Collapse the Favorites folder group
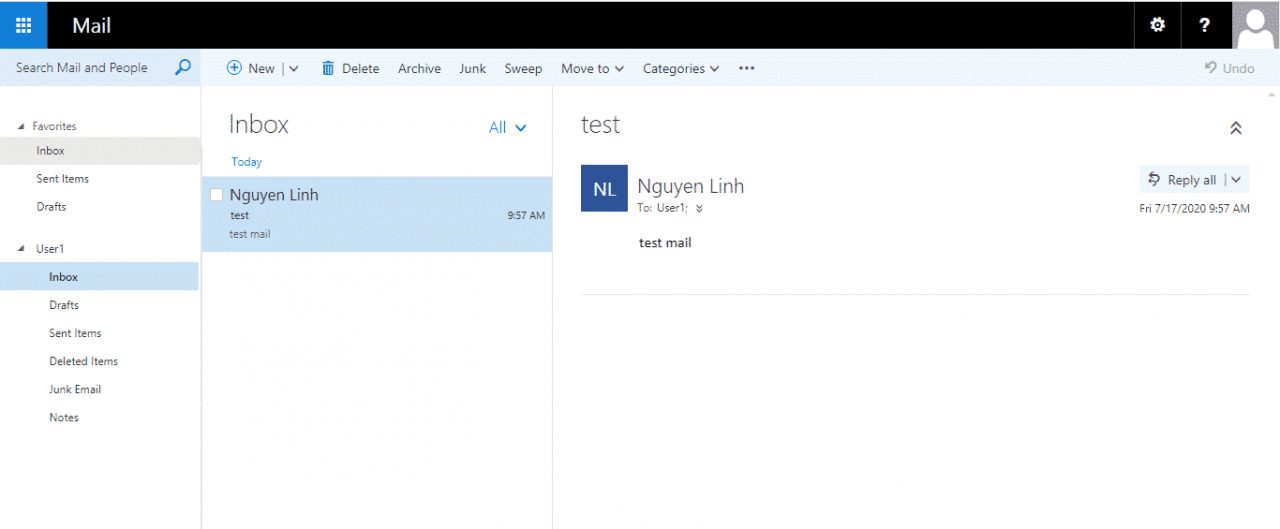Image resolution: width=1280 pixels, height=529 pixels. 22,127
